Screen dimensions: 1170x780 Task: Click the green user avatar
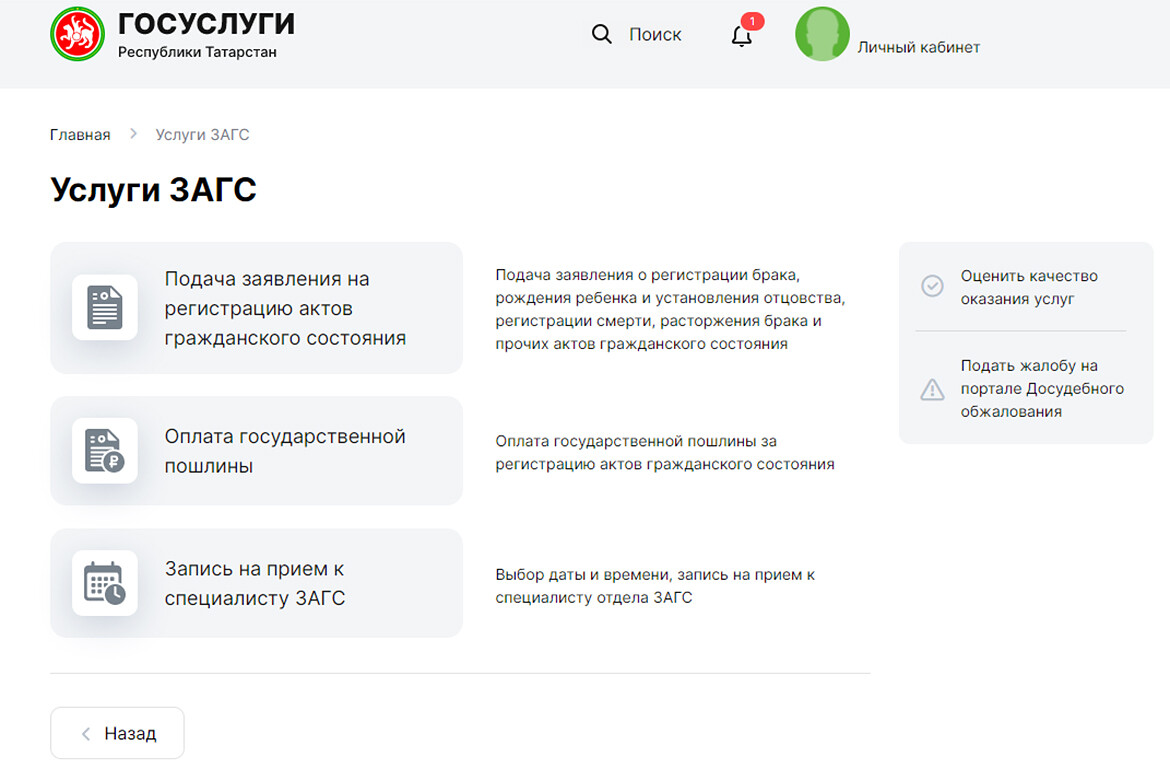(822, 35)
